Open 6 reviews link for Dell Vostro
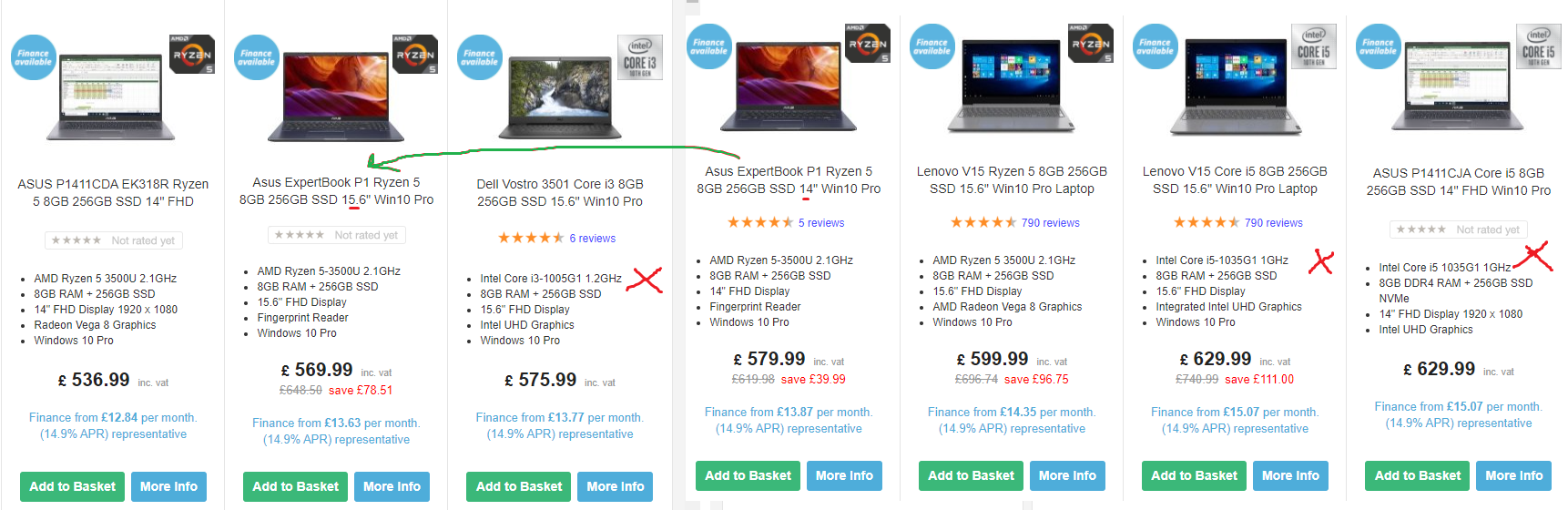Screen dimensions: 1568x510 coord(593,239)
